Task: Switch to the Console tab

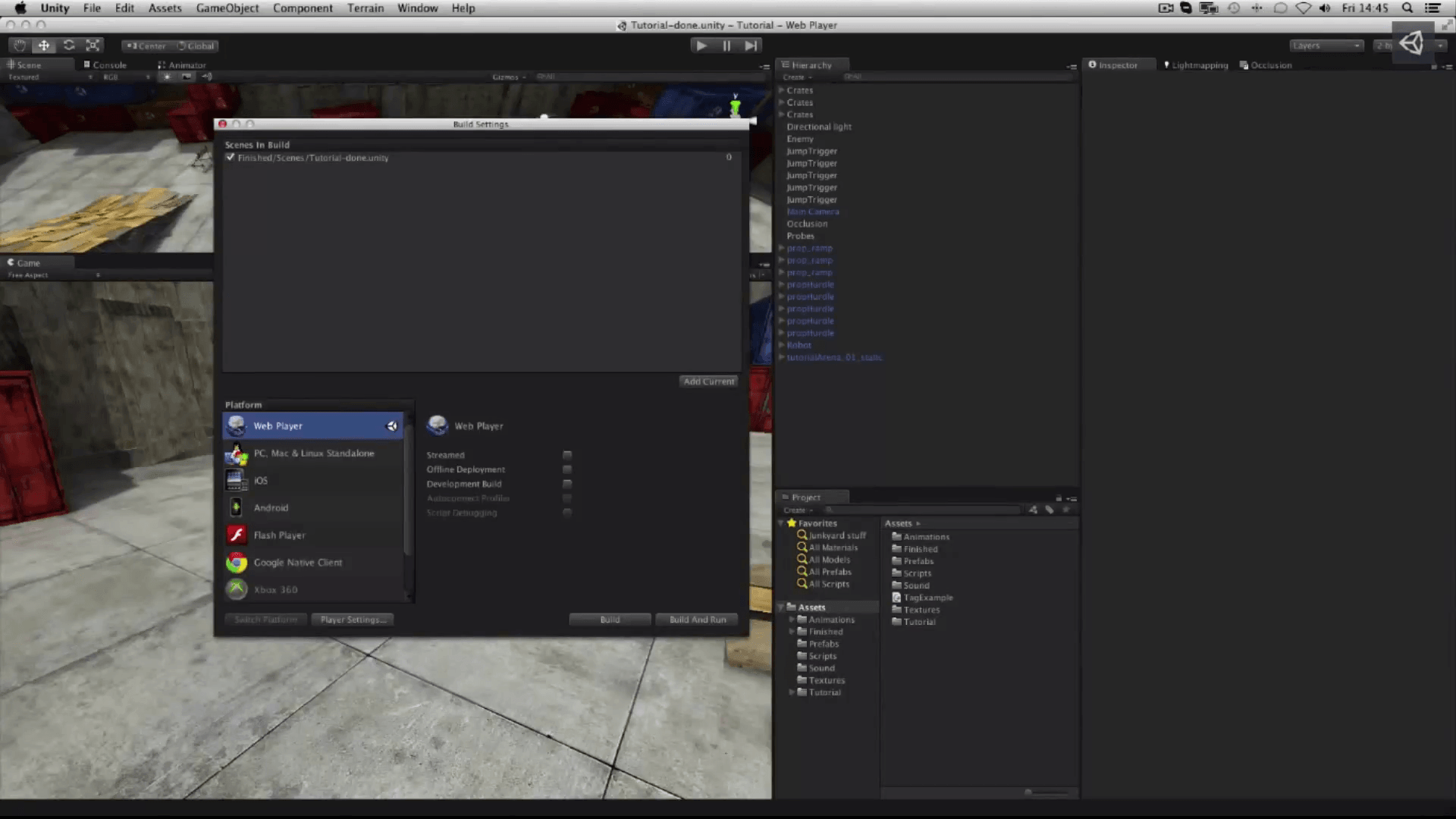Action: pos(105,65)
